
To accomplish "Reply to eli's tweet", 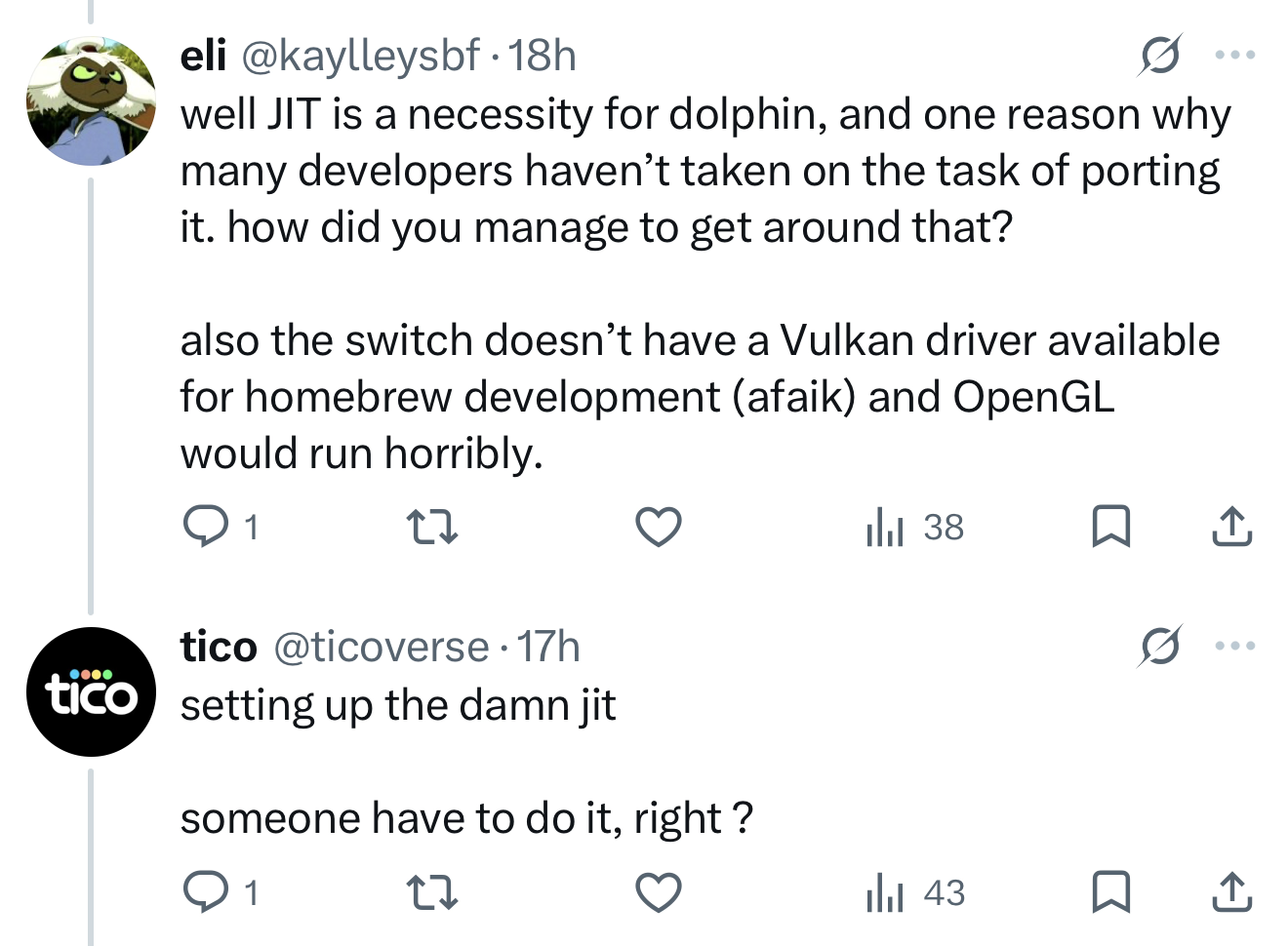I will tap(204, 528).
